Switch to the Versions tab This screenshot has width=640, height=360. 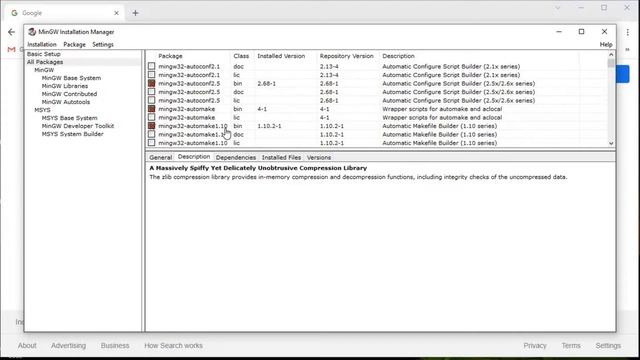[x=319, y=158]
